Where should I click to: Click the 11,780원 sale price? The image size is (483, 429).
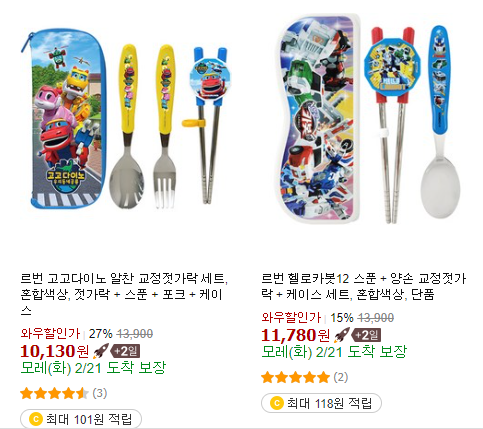[296, 335]
